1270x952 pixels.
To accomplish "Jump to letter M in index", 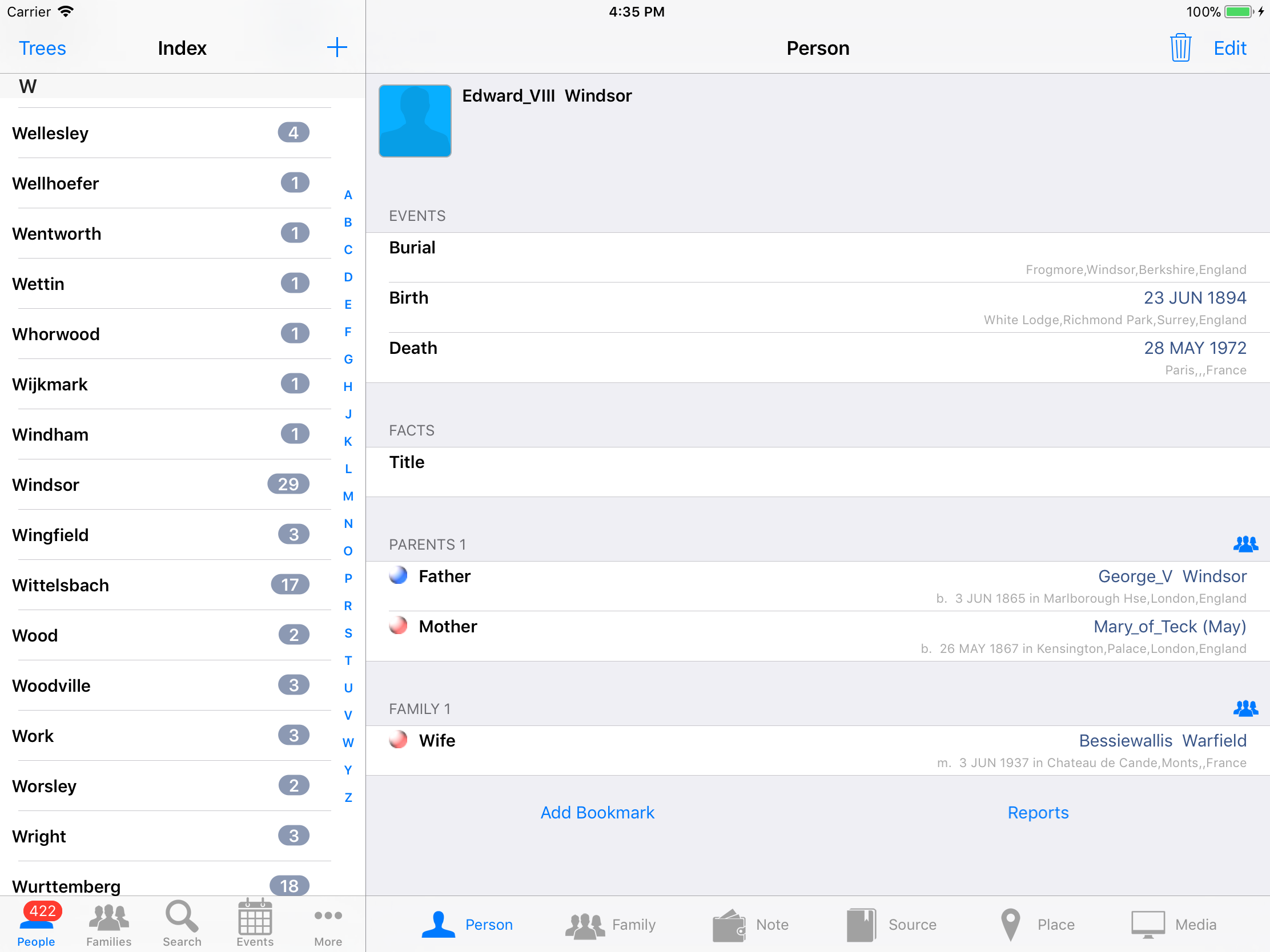I will click(348, 496).
